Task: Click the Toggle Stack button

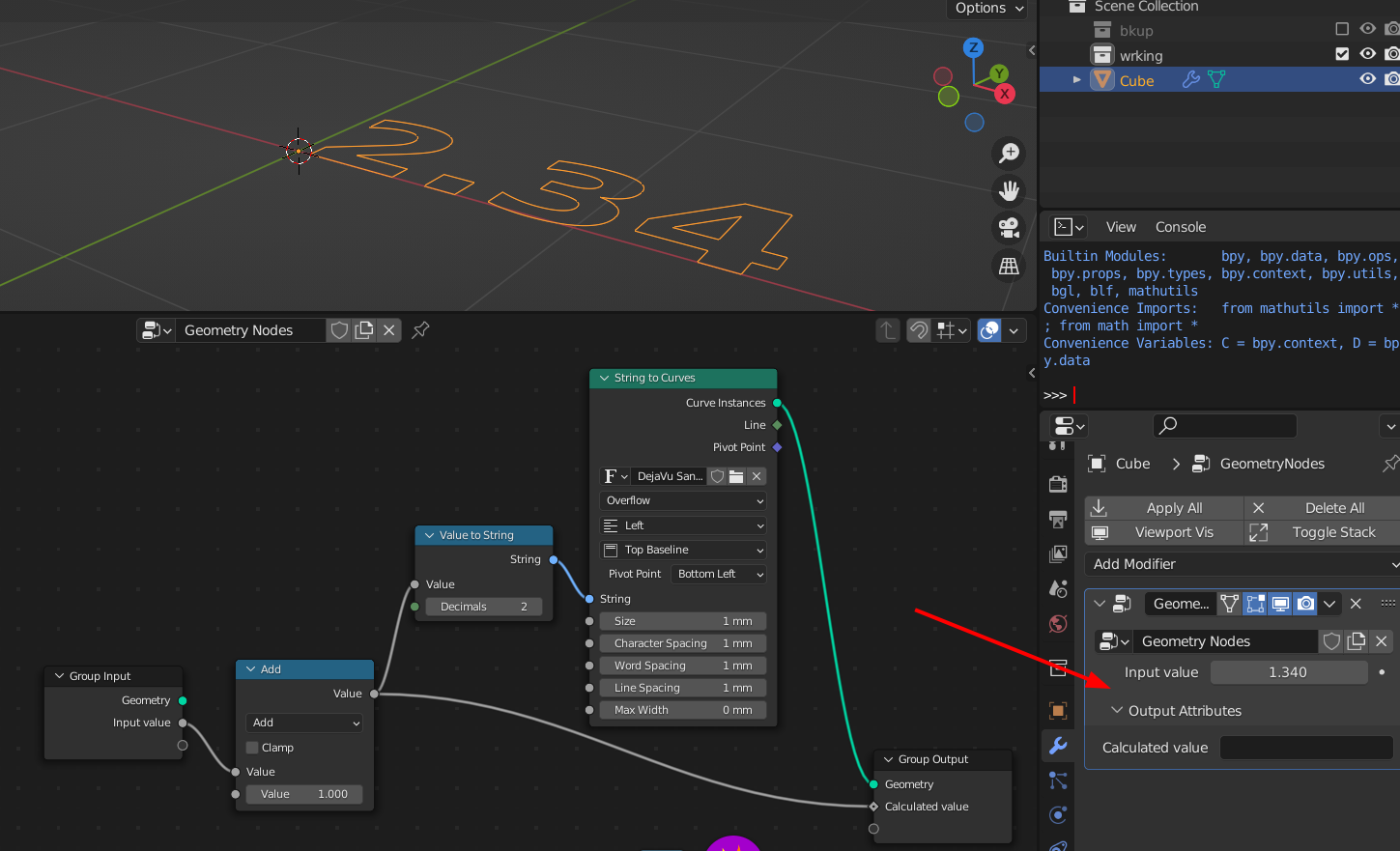Action: click(1323, 532)
